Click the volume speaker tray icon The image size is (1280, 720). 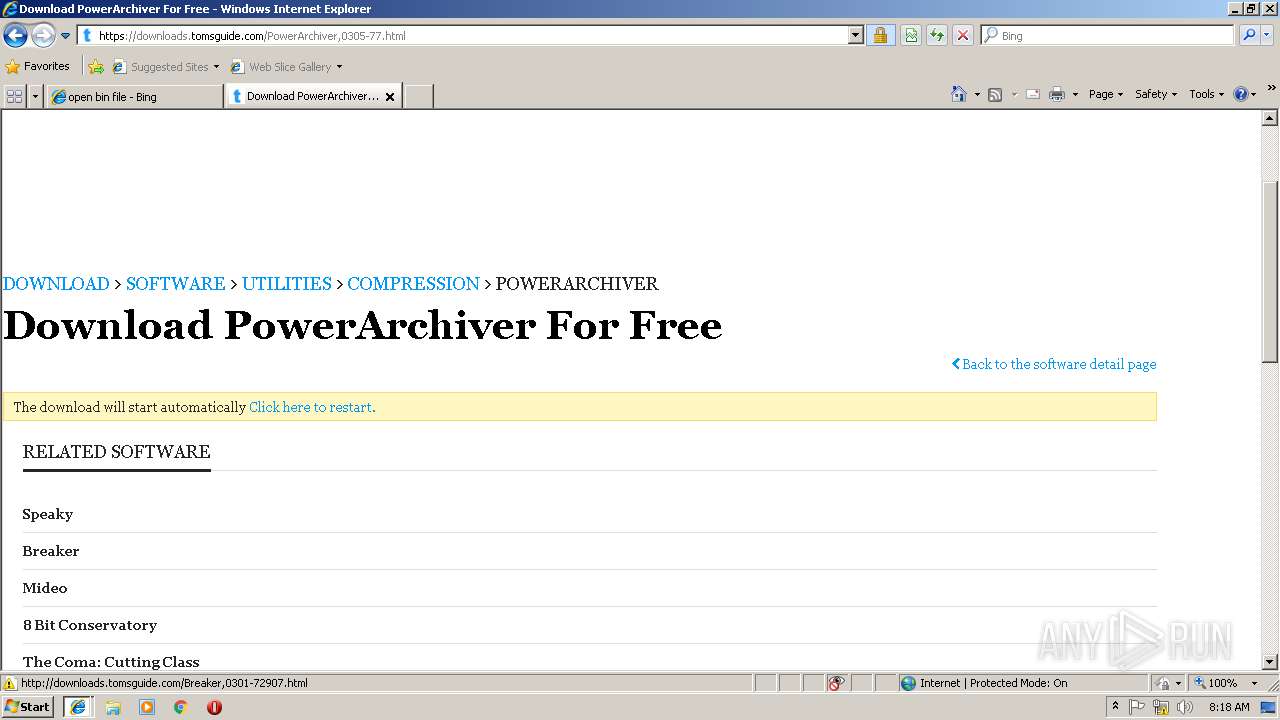1185,707
